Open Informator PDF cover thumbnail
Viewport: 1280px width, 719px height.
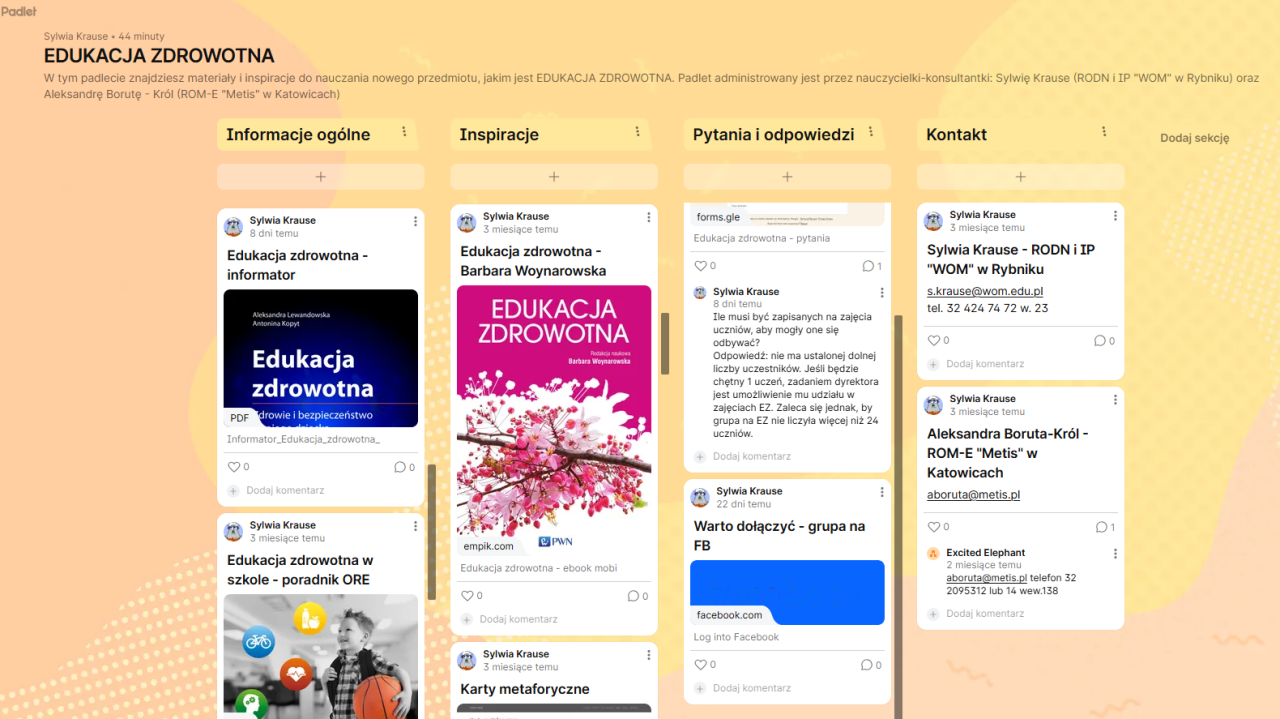321,358
